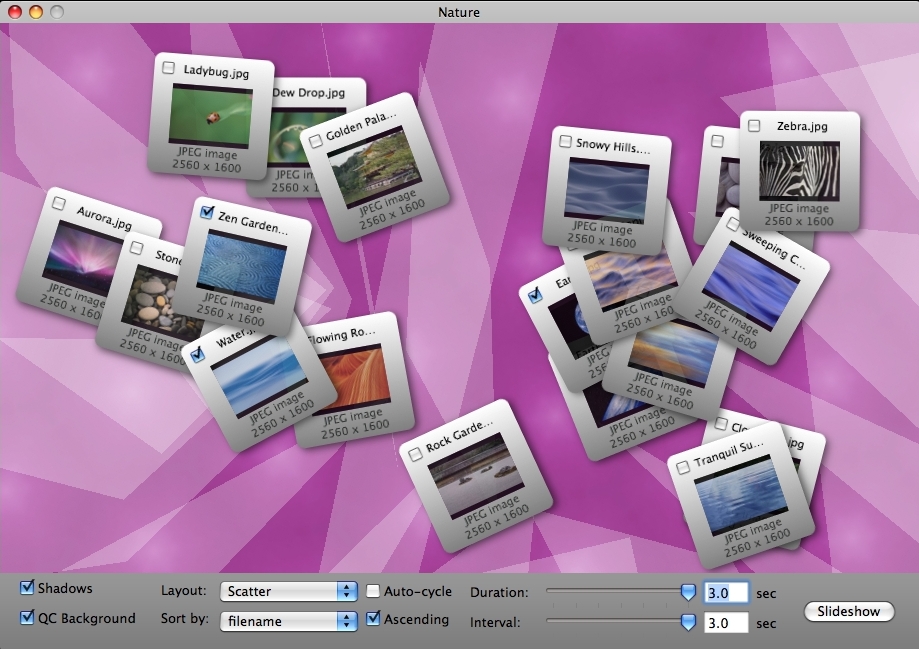The width and height of the screenshot is (919, 649).
Task: Start the Slideshow button
Action: (848, 611)
